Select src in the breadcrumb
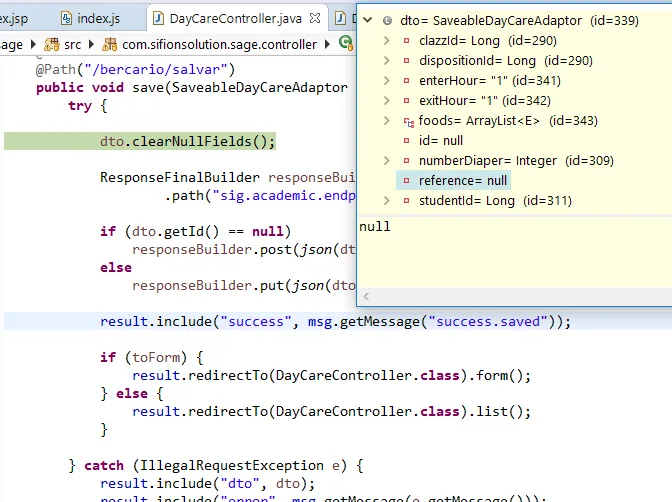The image size is (672, 502). pyautogui.click(x=72, y=45)
